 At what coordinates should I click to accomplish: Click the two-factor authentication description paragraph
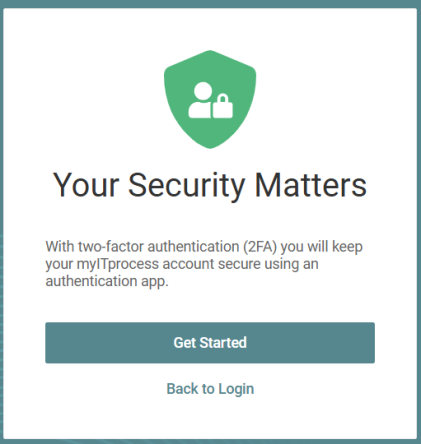204,264
